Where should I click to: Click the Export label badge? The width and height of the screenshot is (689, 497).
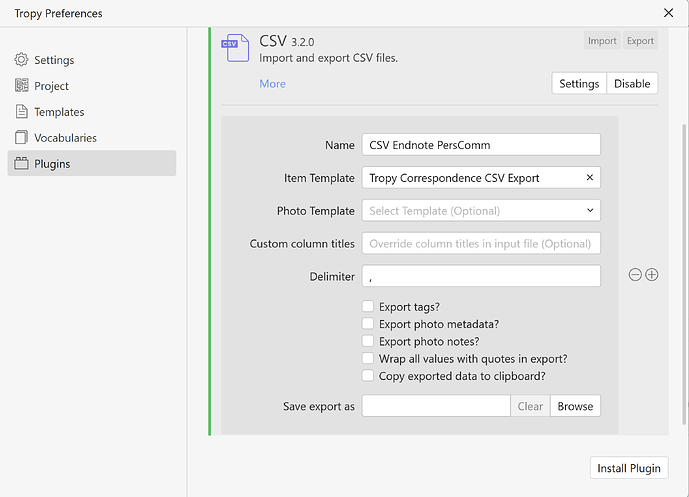(640, 40)
